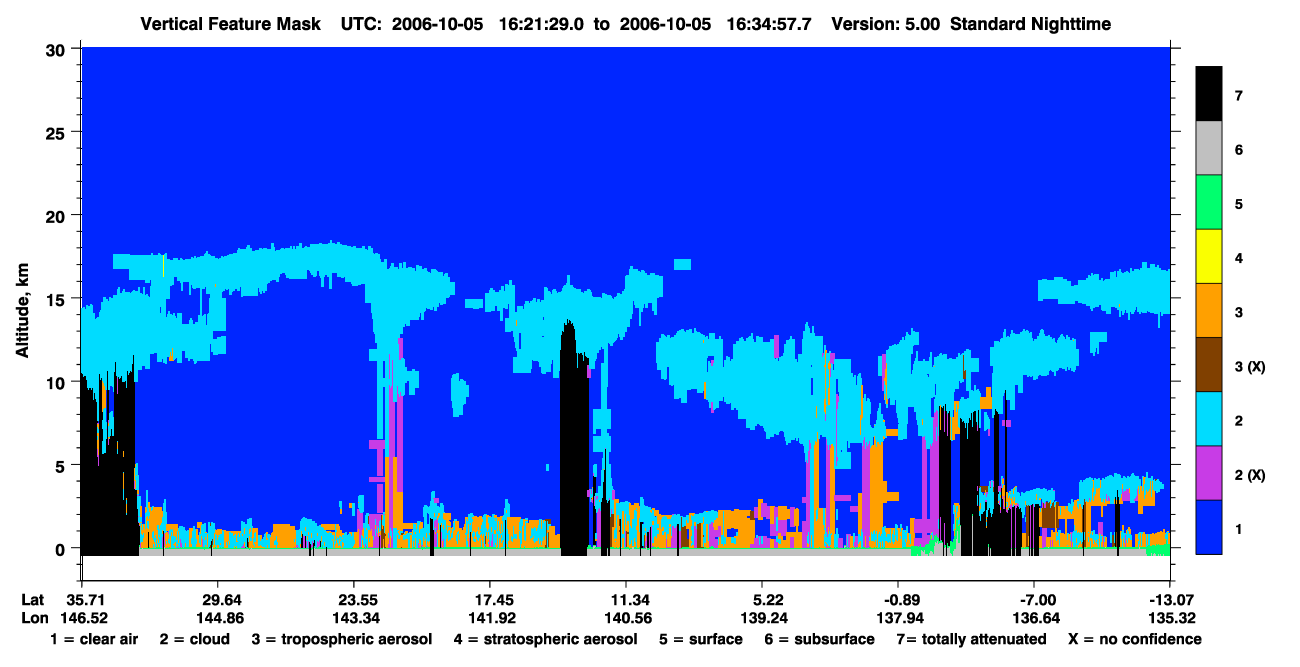Click longitude value 137.94
The image size is (1300, 667).
coord(899,618)
